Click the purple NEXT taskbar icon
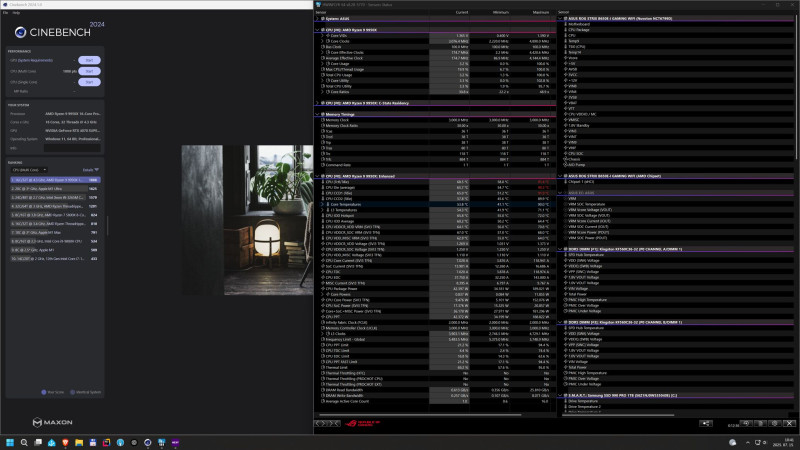800x450 pixels. (x=176, y=442)
